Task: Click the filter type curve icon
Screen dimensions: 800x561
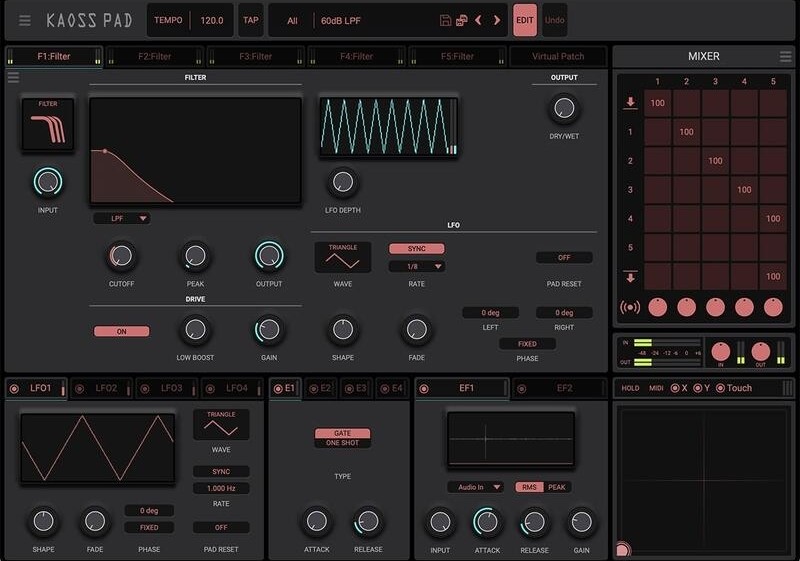Action: (48, 125)
